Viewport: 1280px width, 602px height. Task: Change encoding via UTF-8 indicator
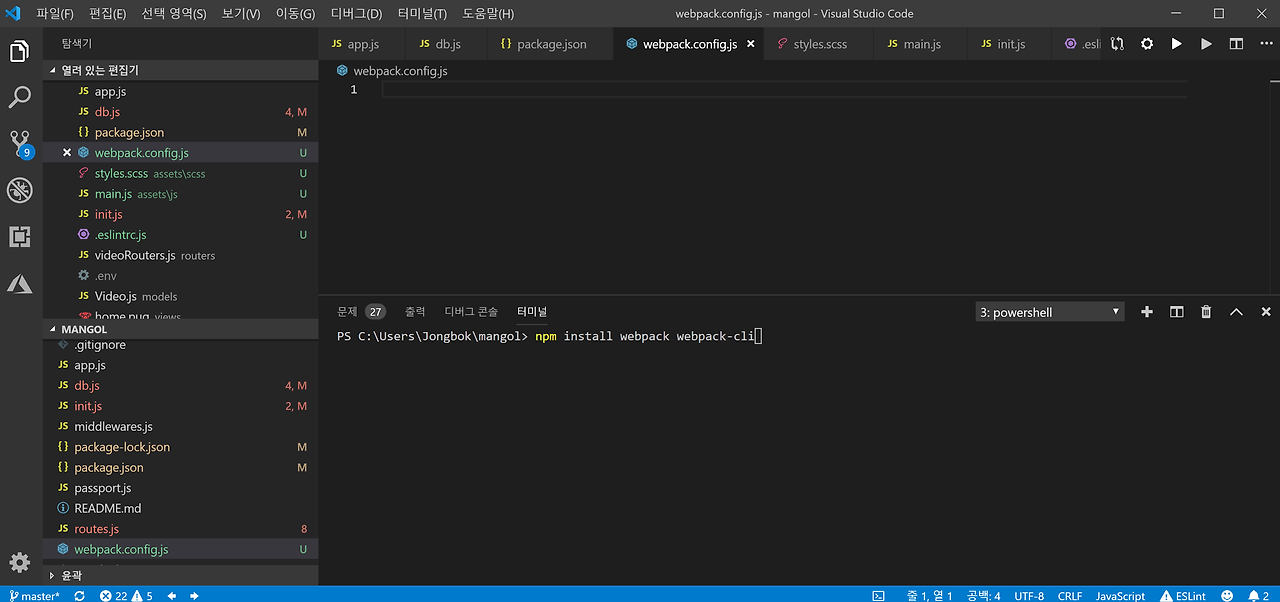(x=1029, y=596)
